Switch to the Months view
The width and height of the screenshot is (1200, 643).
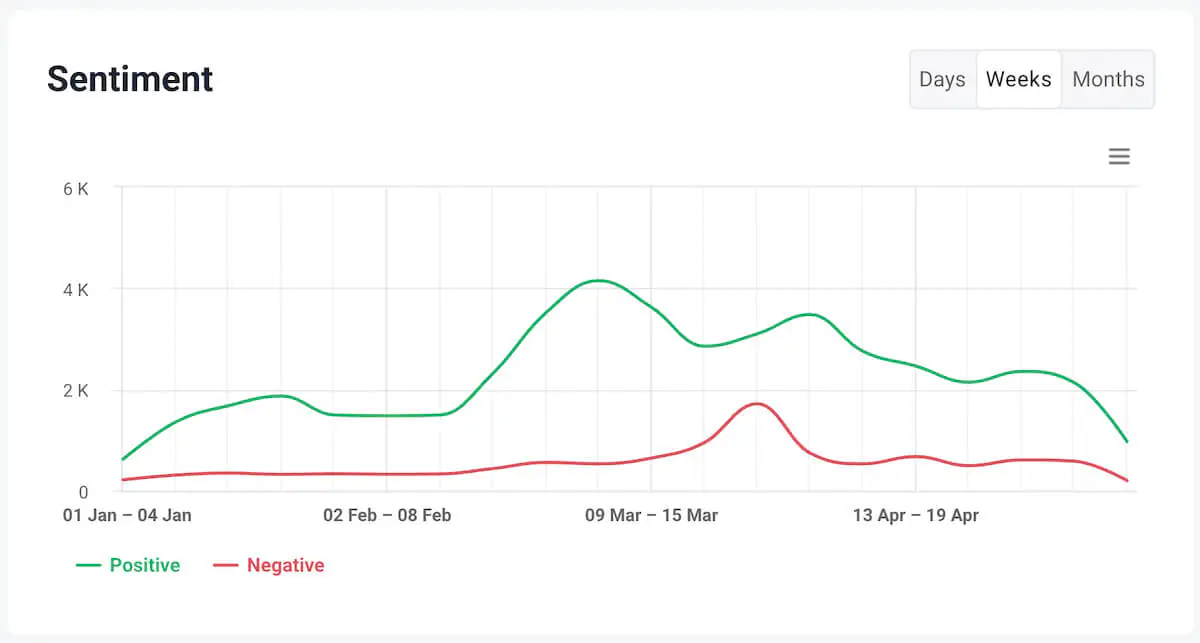1107,79
